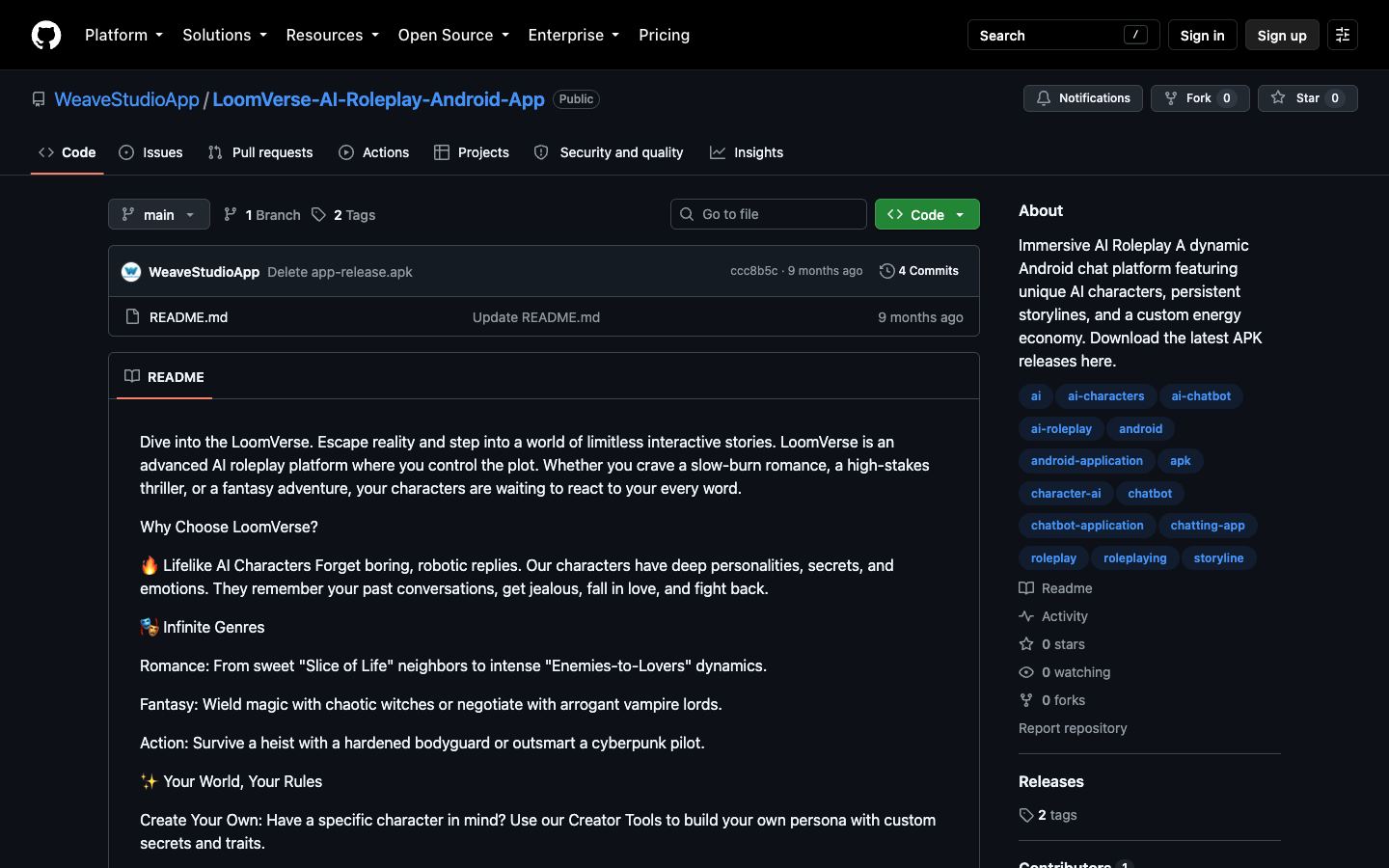Image resolution: width=1389 pixels, height=868 pixels.
Task: View the 4 Commits history
Action: coord(919,271)
